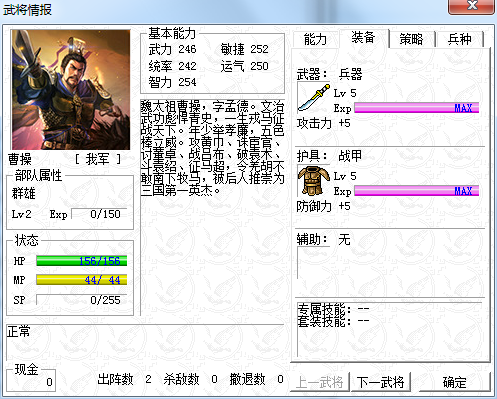
Task: Confirm with the 确定 button
Action: [x=455, y=381]
